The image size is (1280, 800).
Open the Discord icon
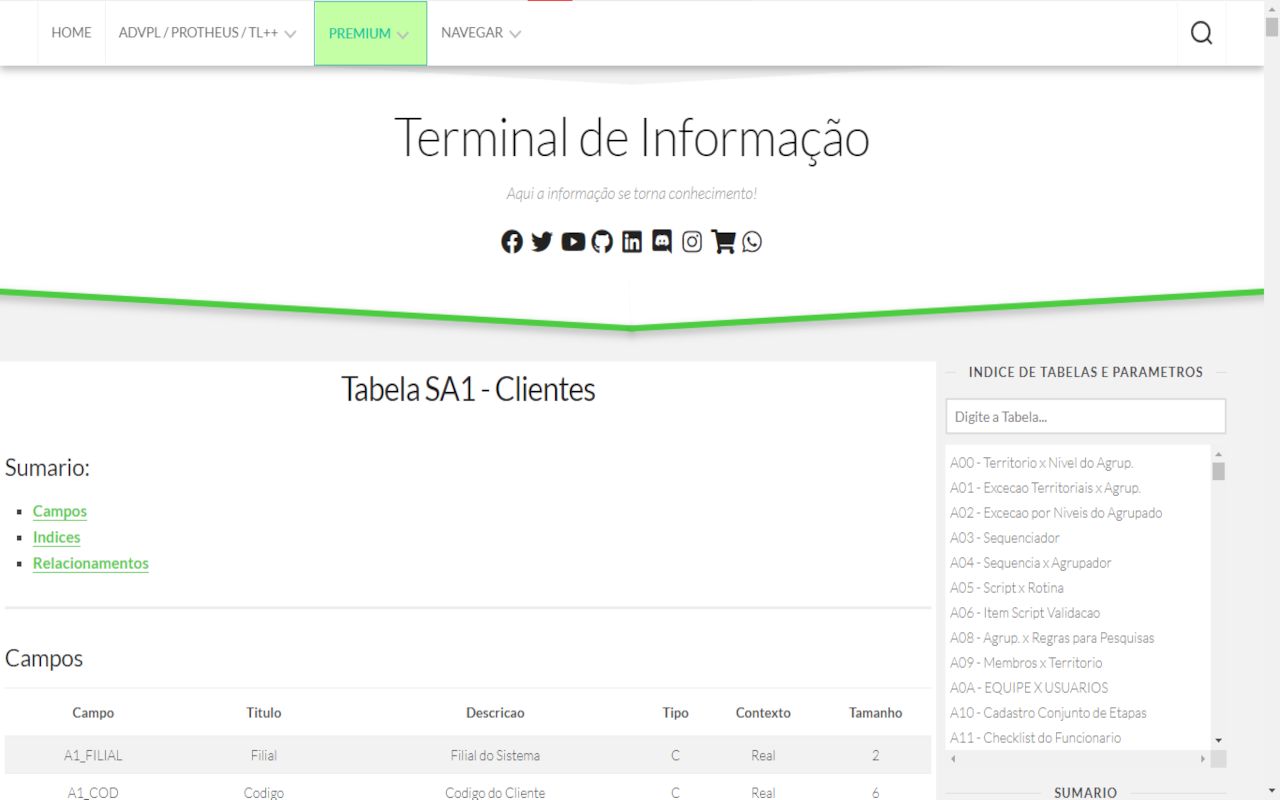(x=661, y=241)
